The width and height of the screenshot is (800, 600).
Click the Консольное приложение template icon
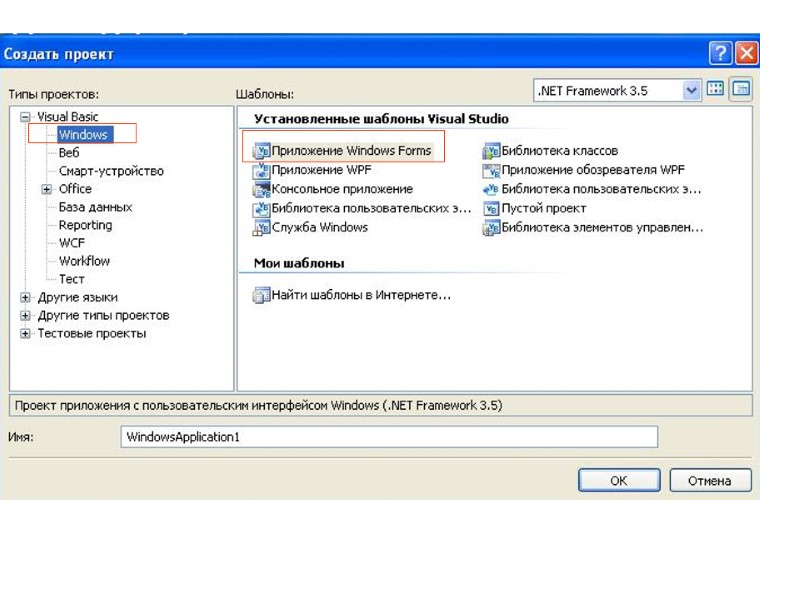[x=261, y=189]
